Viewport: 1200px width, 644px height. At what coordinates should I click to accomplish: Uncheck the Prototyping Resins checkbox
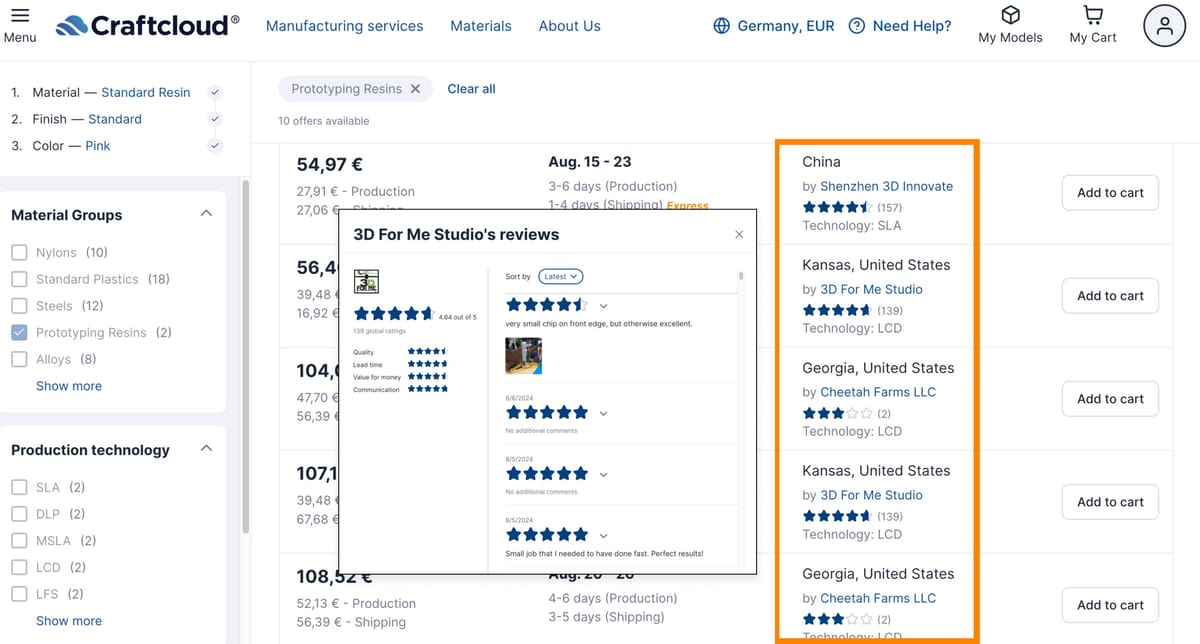pos(19,333)
